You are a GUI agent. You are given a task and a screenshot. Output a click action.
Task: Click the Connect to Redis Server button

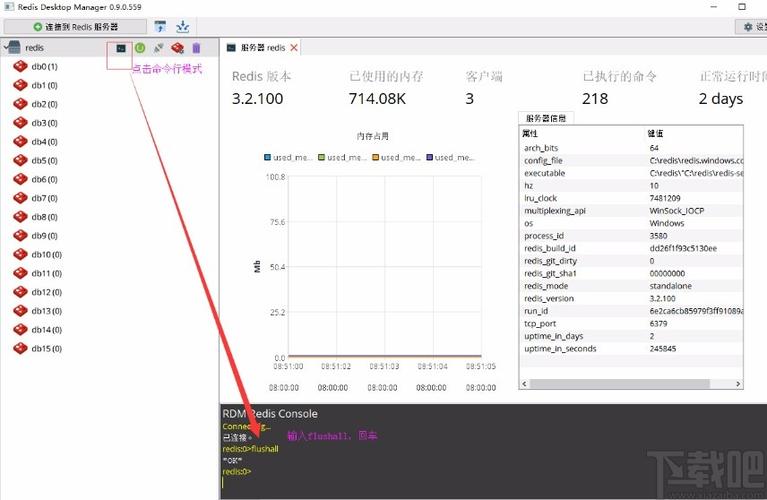pos(75,27)
